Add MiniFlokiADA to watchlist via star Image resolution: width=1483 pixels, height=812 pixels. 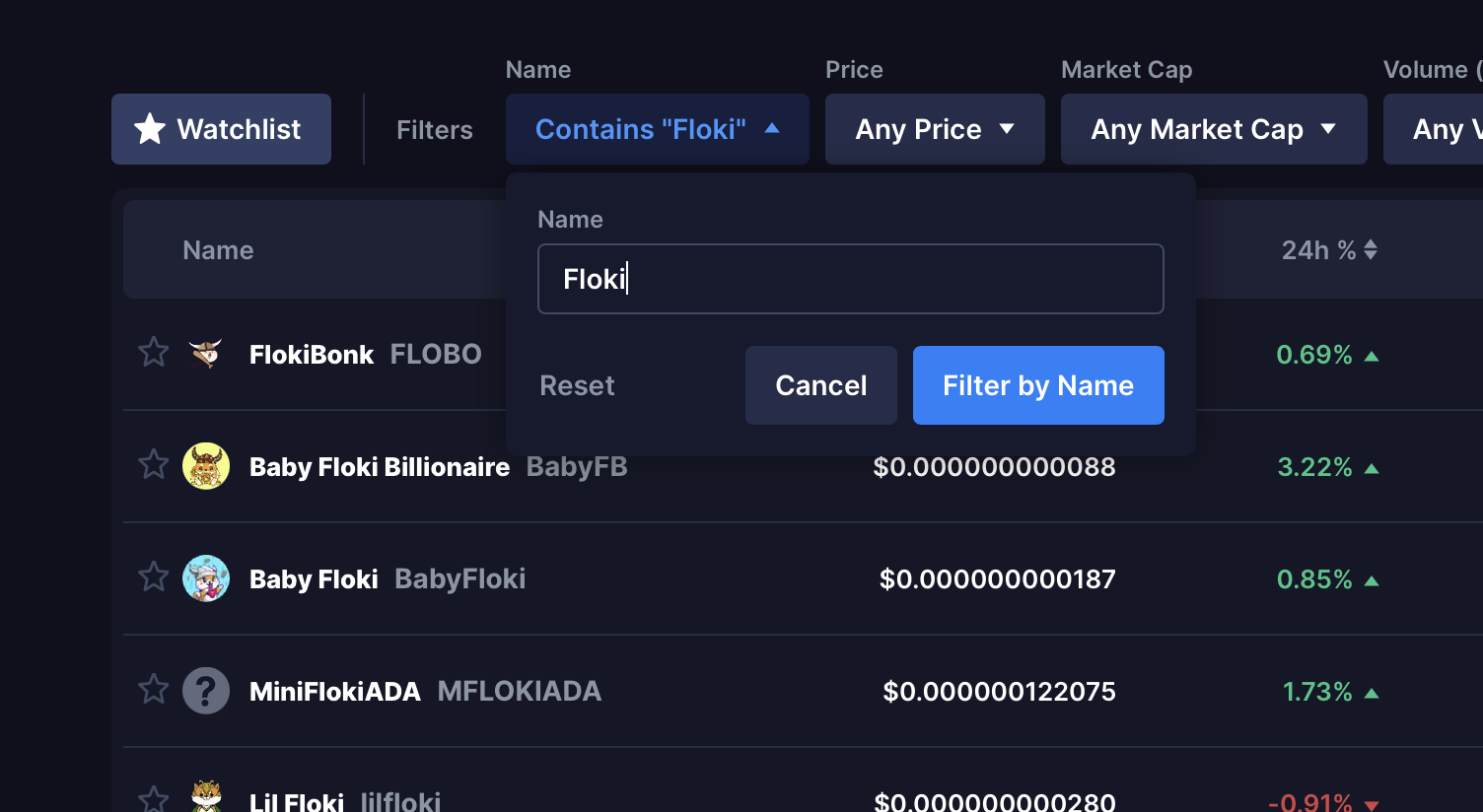click(x=154, y=689)
